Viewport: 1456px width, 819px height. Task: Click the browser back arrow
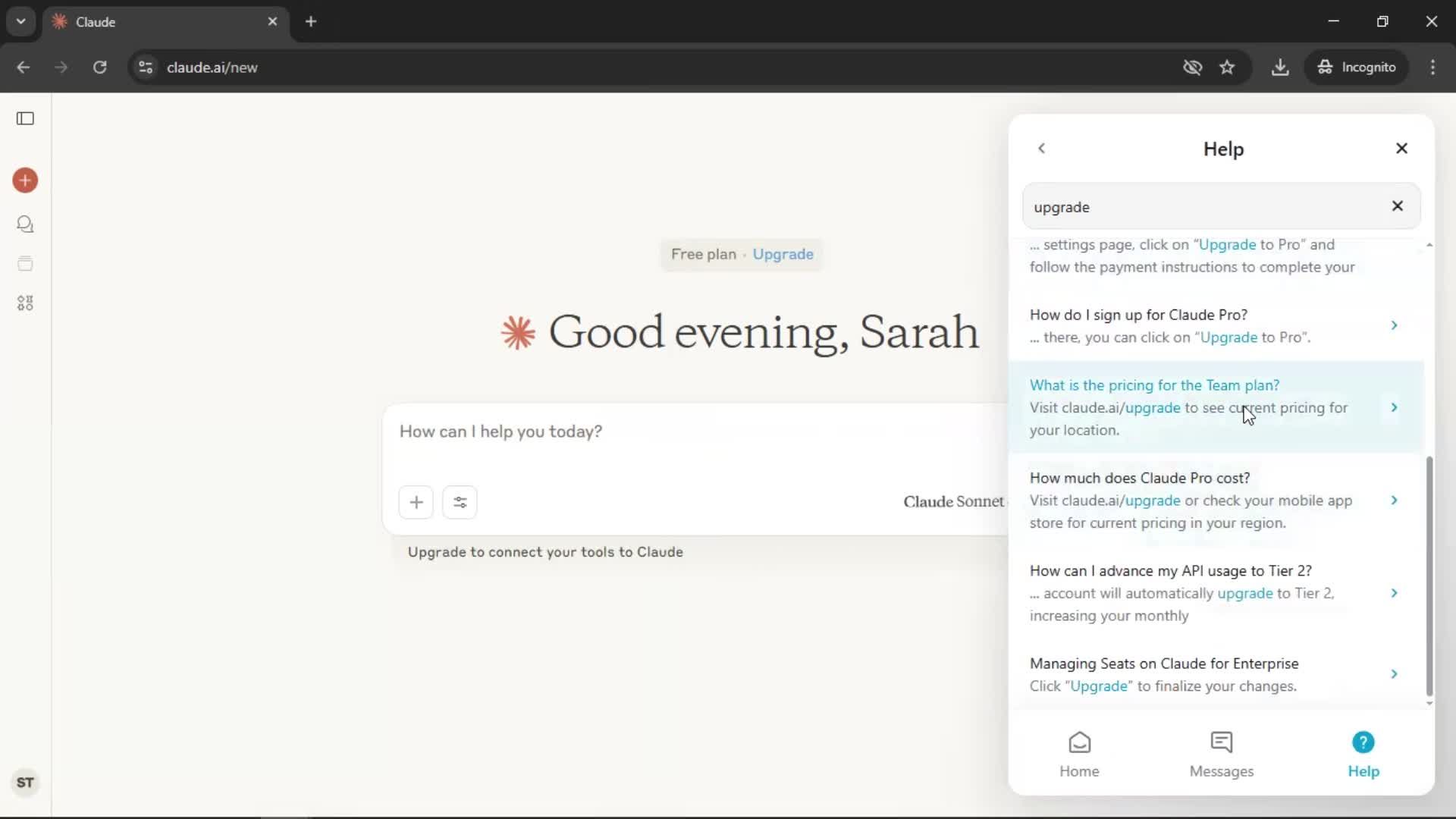(24, 67)
